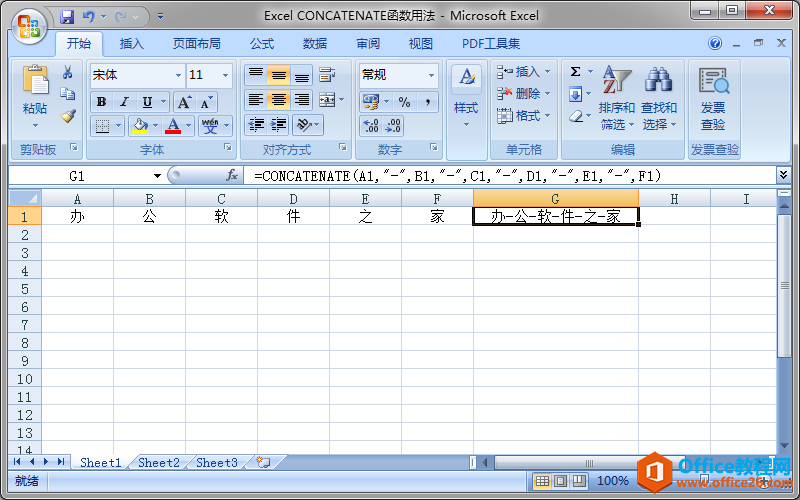Screen dimensions: 800x500
Task: Toggle bold formatting
Action: [102, 102]
